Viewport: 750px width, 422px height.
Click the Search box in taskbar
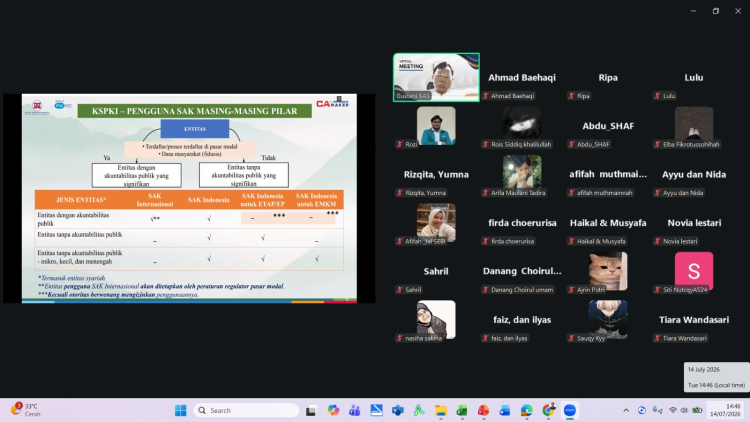[246, 410]
